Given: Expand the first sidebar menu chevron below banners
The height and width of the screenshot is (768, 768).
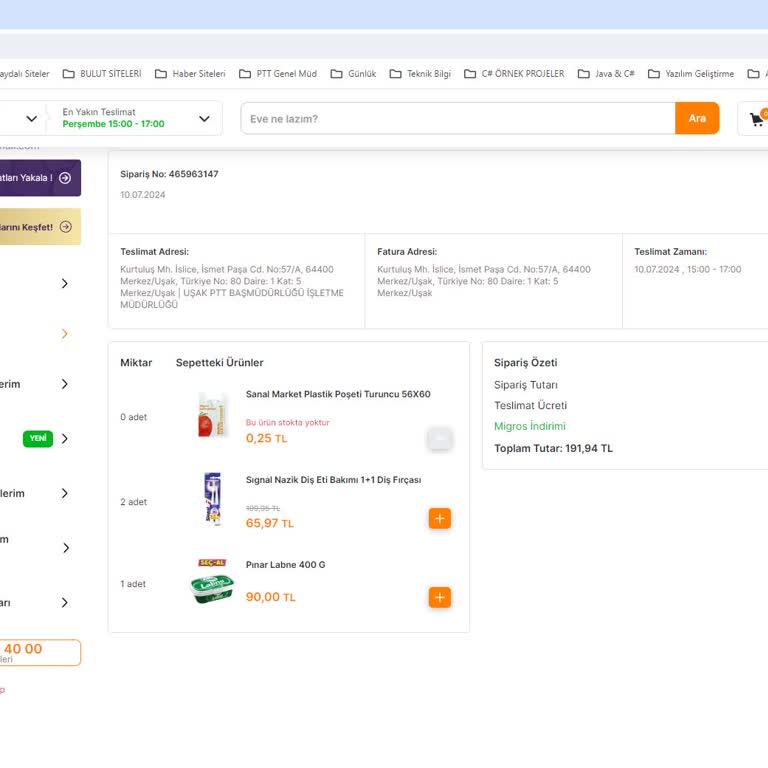Looking at the screenshot, I should pos(65,284).
